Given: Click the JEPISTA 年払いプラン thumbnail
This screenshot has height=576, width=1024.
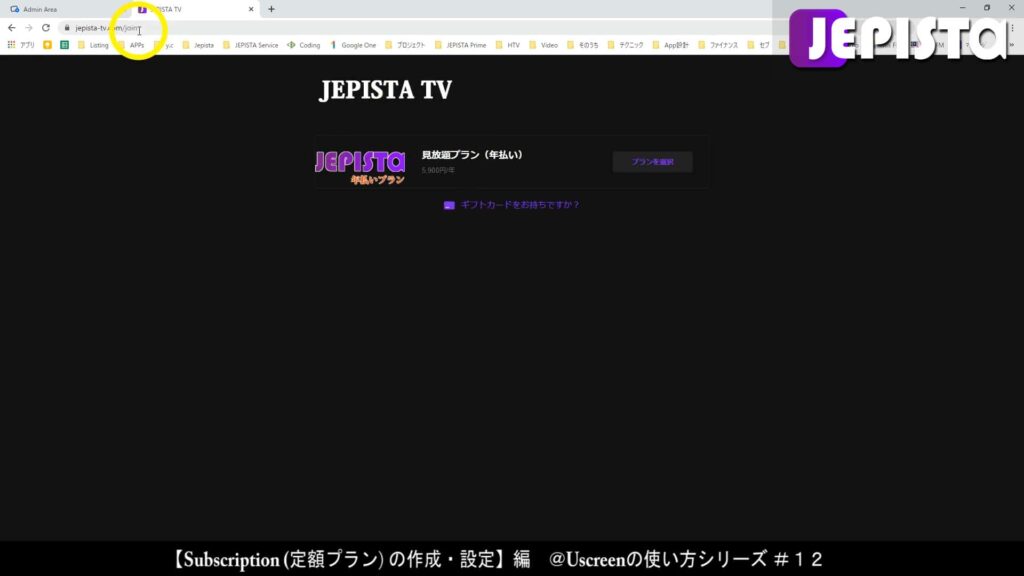Looking at the screenshot, I should [360, 167].
